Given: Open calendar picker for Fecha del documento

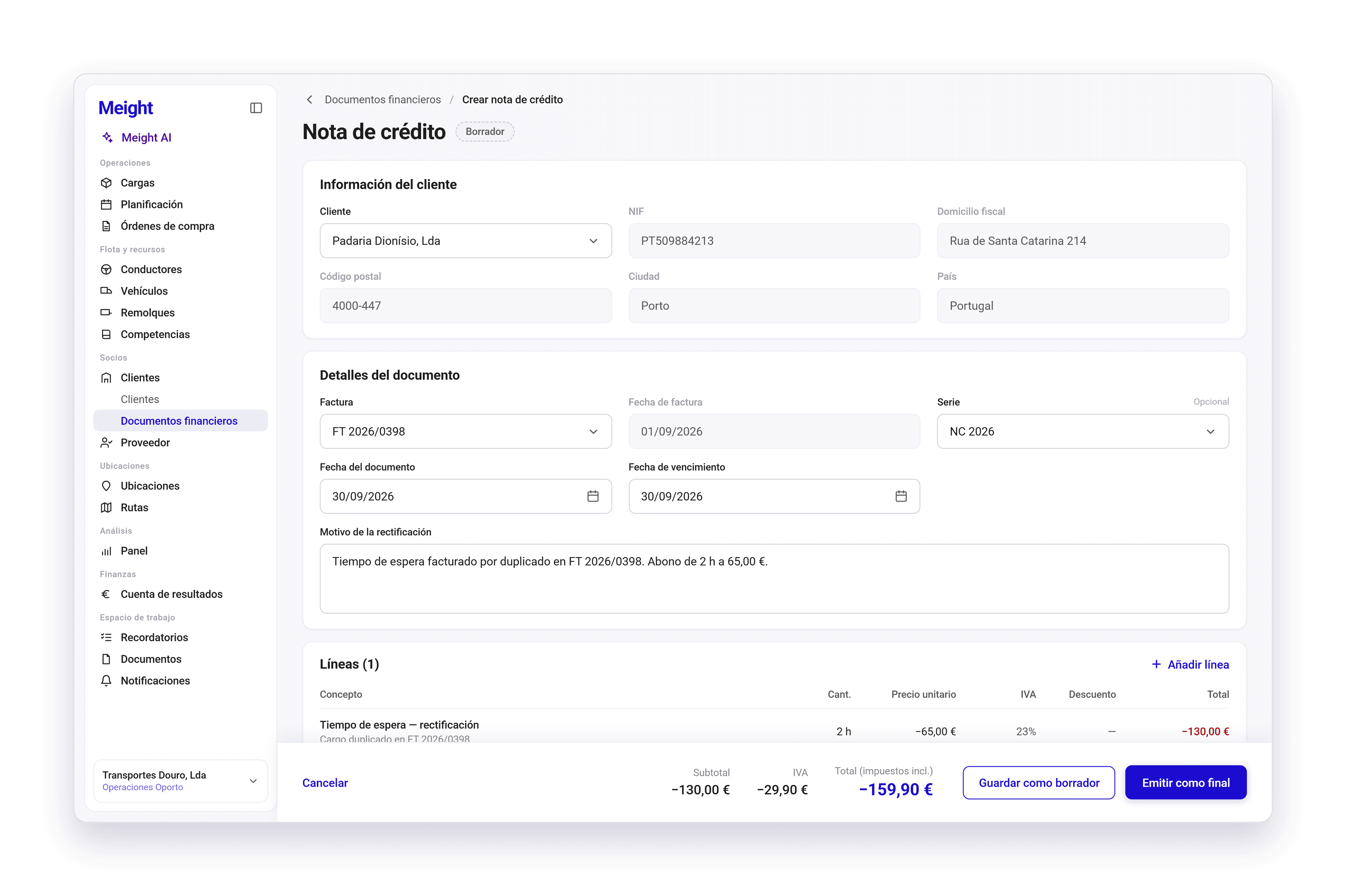Looking at the screenshot, I should point(593,496).
